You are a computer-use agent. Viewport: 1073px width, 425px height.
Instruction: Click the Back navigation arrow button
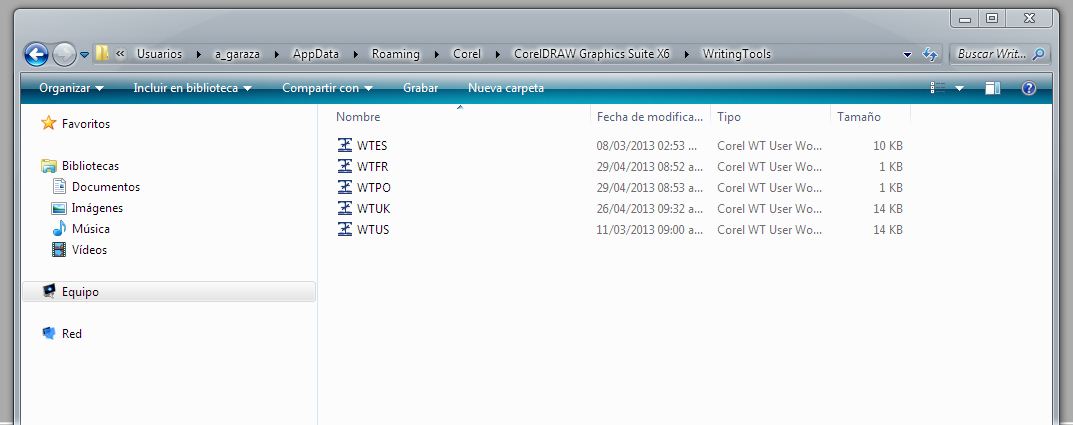(x=36, y=54)
